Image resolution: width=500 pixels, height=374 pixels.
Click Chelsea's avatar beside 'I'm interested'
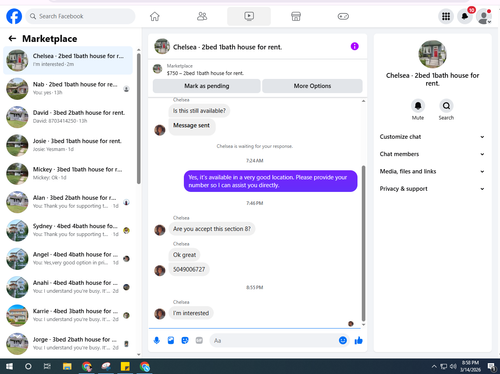160,314
